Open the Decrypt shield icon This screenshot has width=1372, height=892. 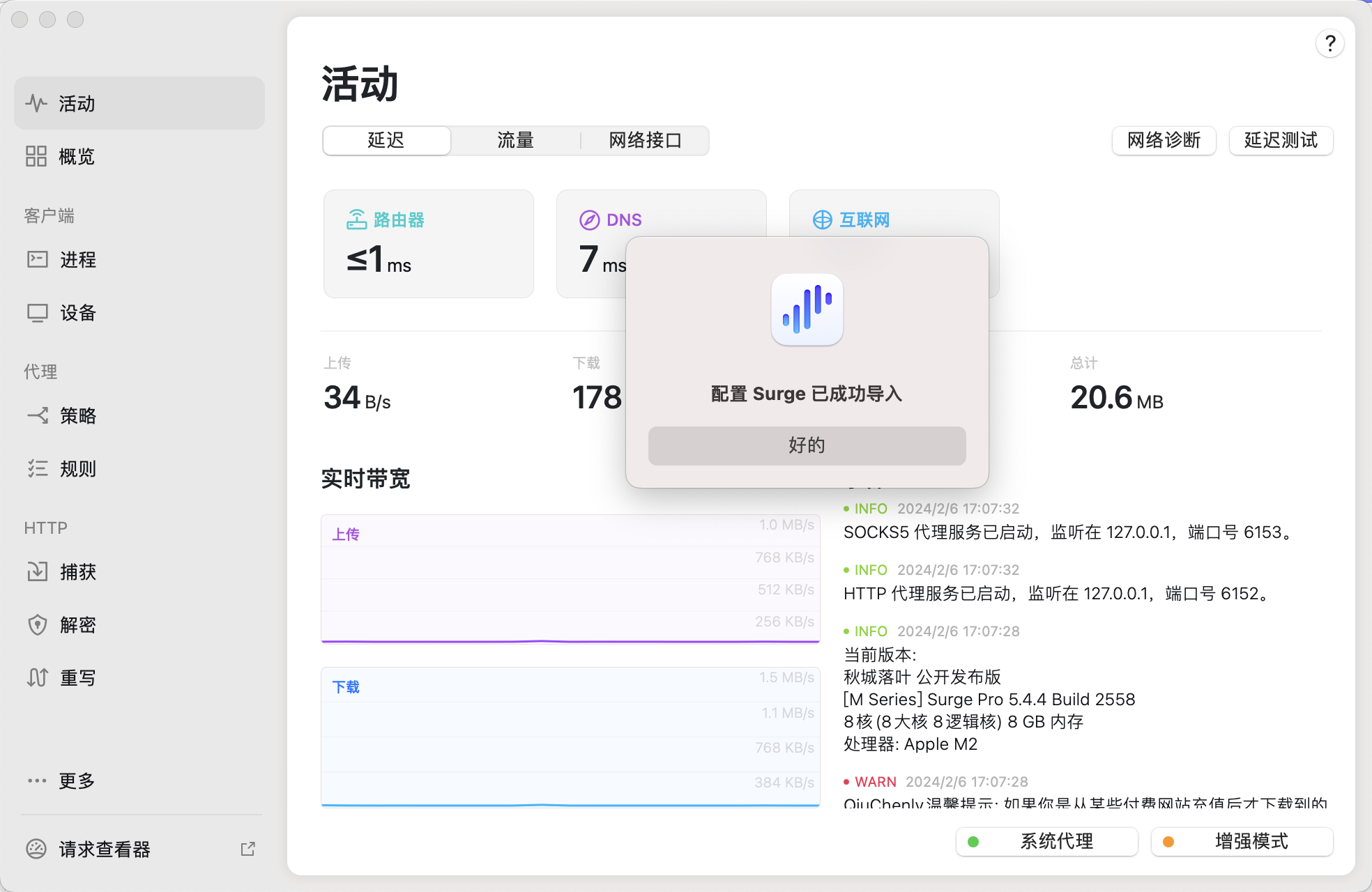click(x=38, y=625)
